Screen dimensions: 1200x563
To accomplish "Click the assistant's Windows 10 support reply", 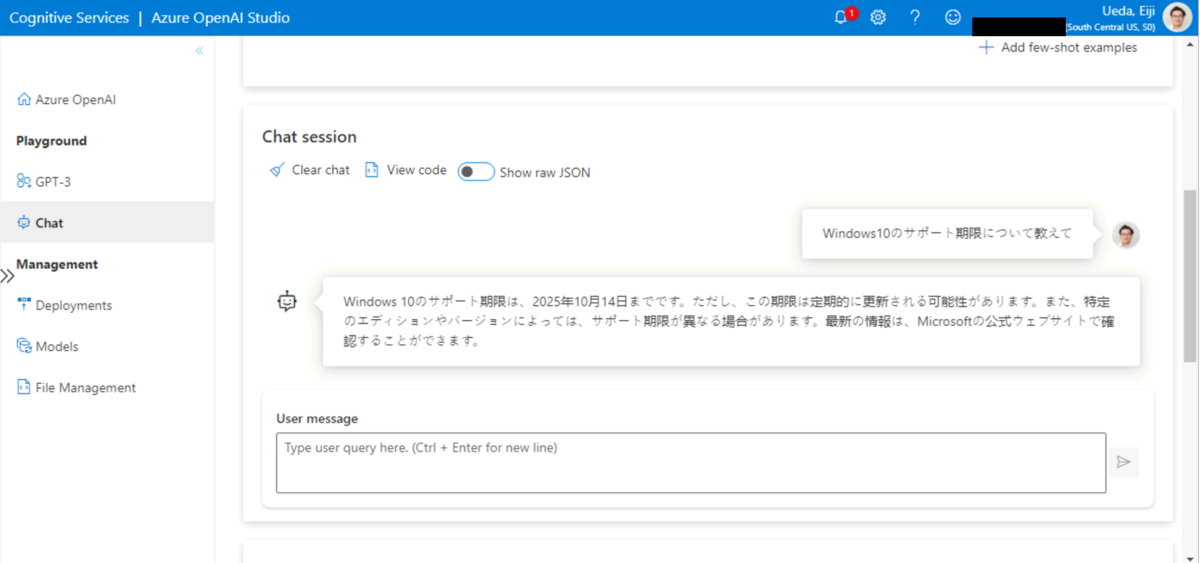I will 731,321.
